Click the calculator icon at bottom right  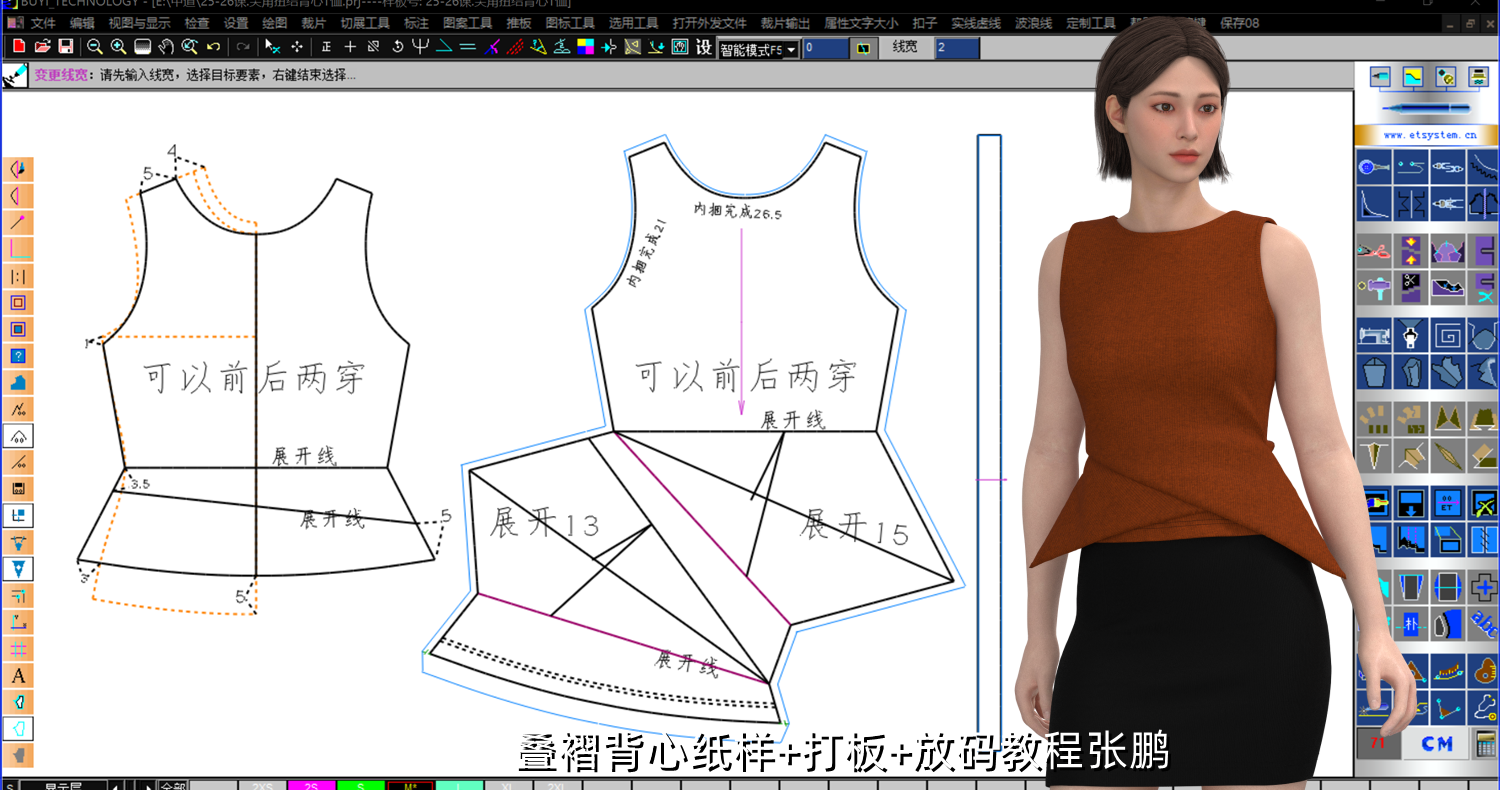1484,743
